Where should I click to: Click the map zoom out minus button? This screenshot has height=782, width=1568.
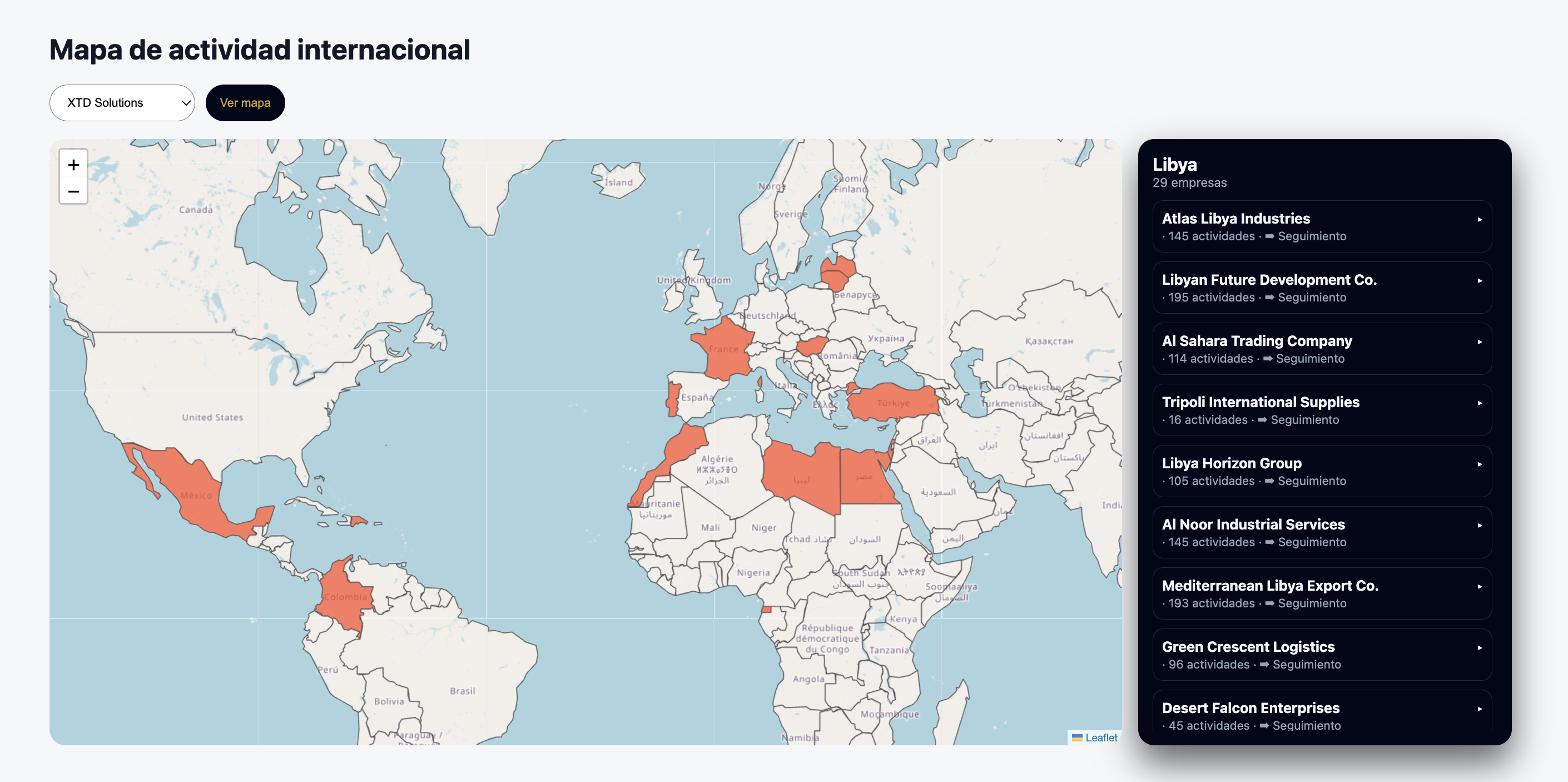(73, 192)
